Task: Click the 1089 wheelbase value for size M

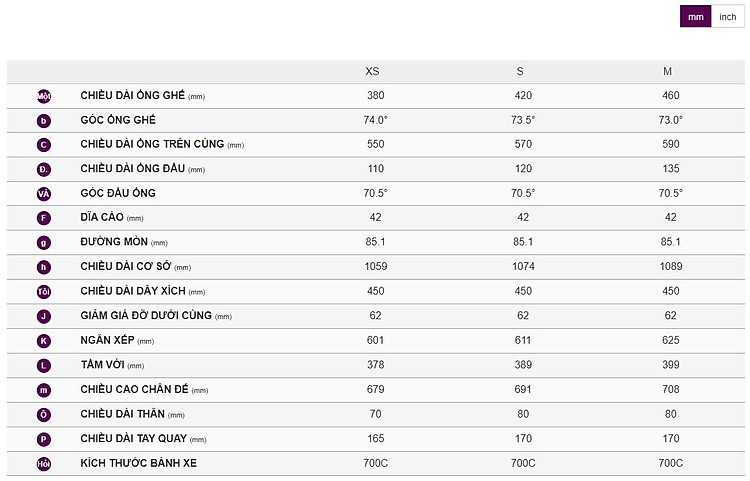Action: tap(671, 266)
